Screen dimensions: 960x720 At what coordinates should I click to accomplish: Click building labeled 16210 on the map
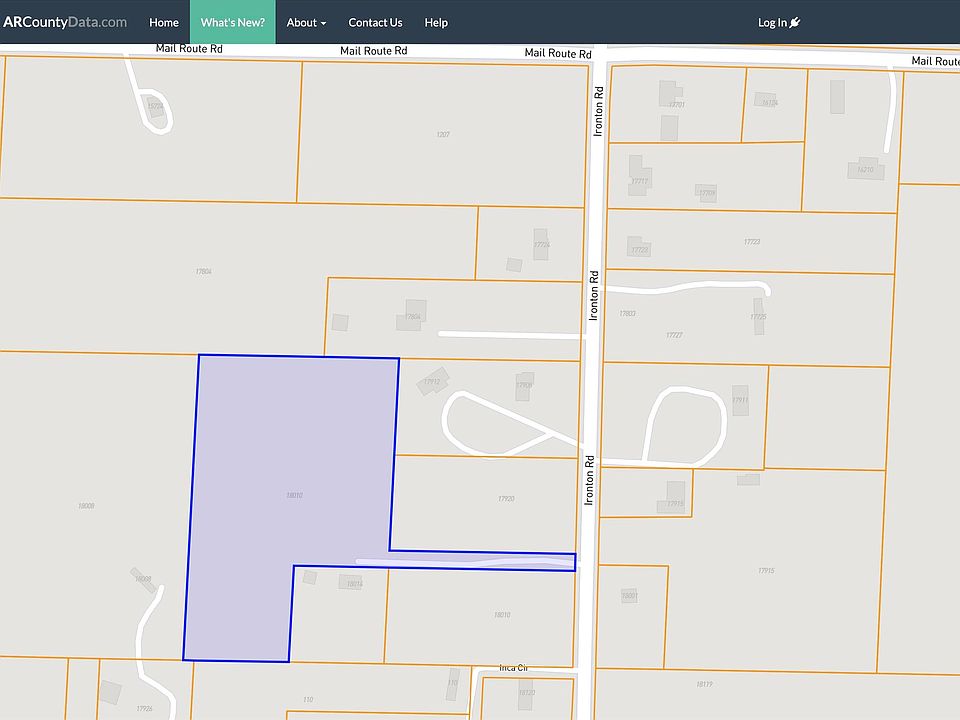866,168
